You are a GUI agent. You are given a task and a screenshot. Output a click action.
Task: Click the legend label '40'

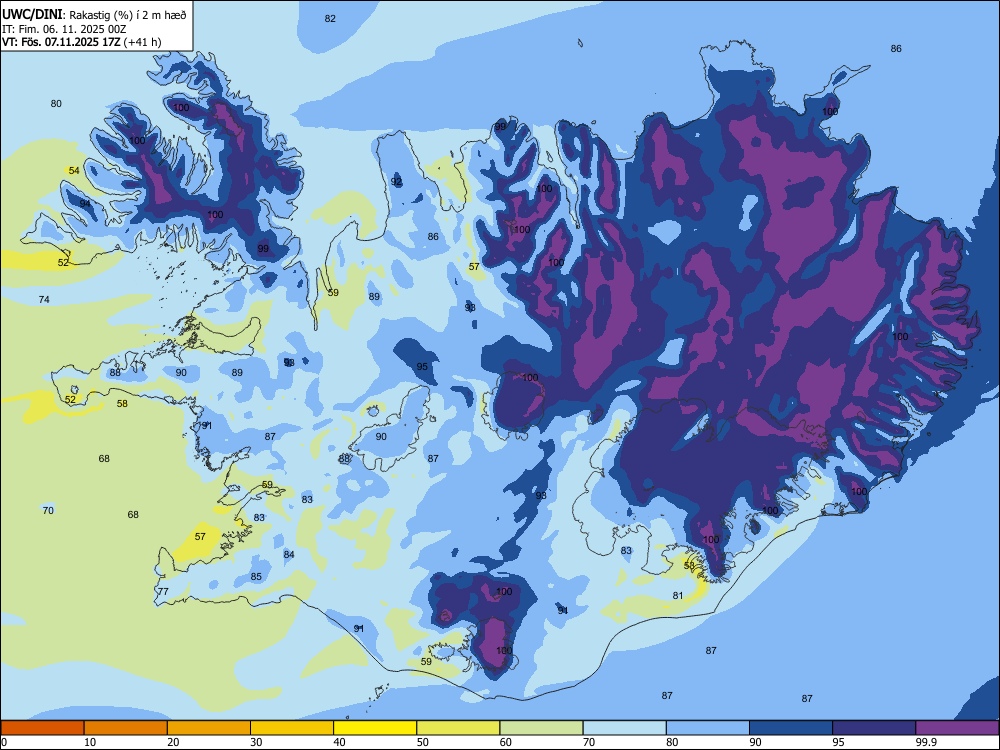pos(339,742)
